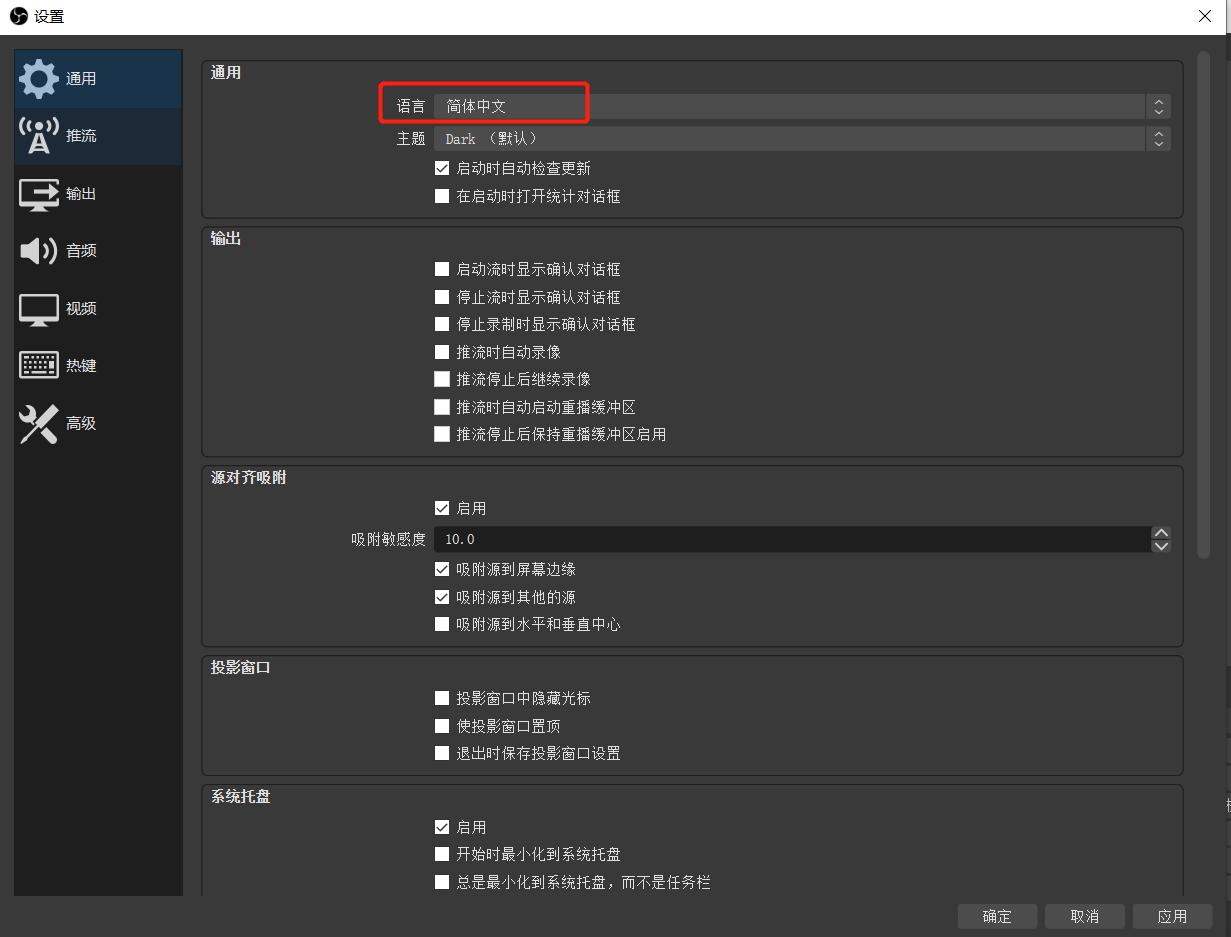Switch to the 输出 settings tab label
This screenshot has width=1231, height=937.
pyautogui.click(x=81, y=194)
